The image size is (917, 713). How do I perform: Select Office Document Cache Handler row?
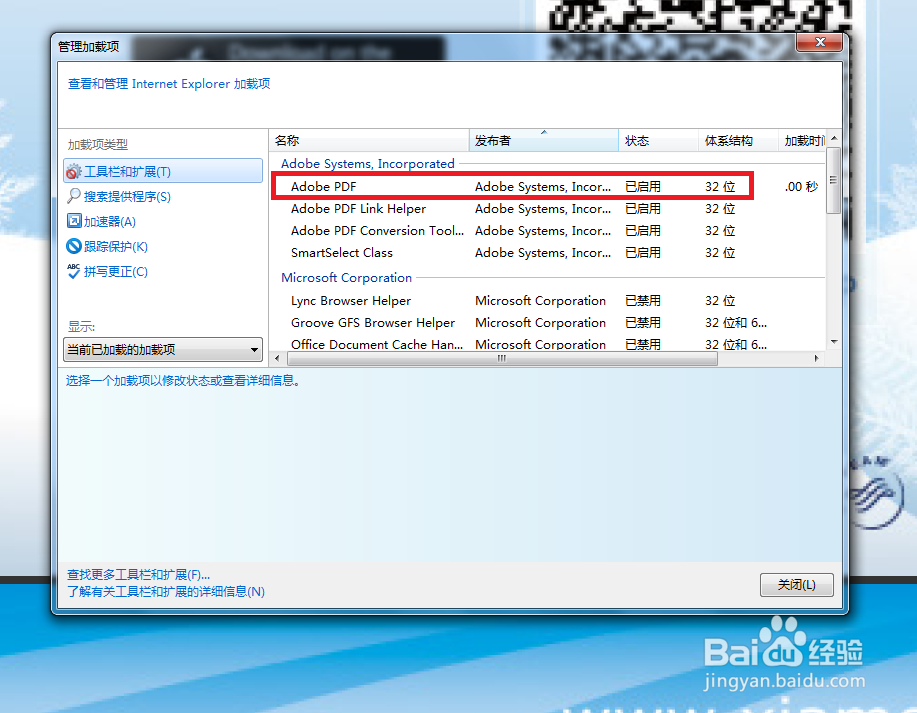tap(547, 345)
